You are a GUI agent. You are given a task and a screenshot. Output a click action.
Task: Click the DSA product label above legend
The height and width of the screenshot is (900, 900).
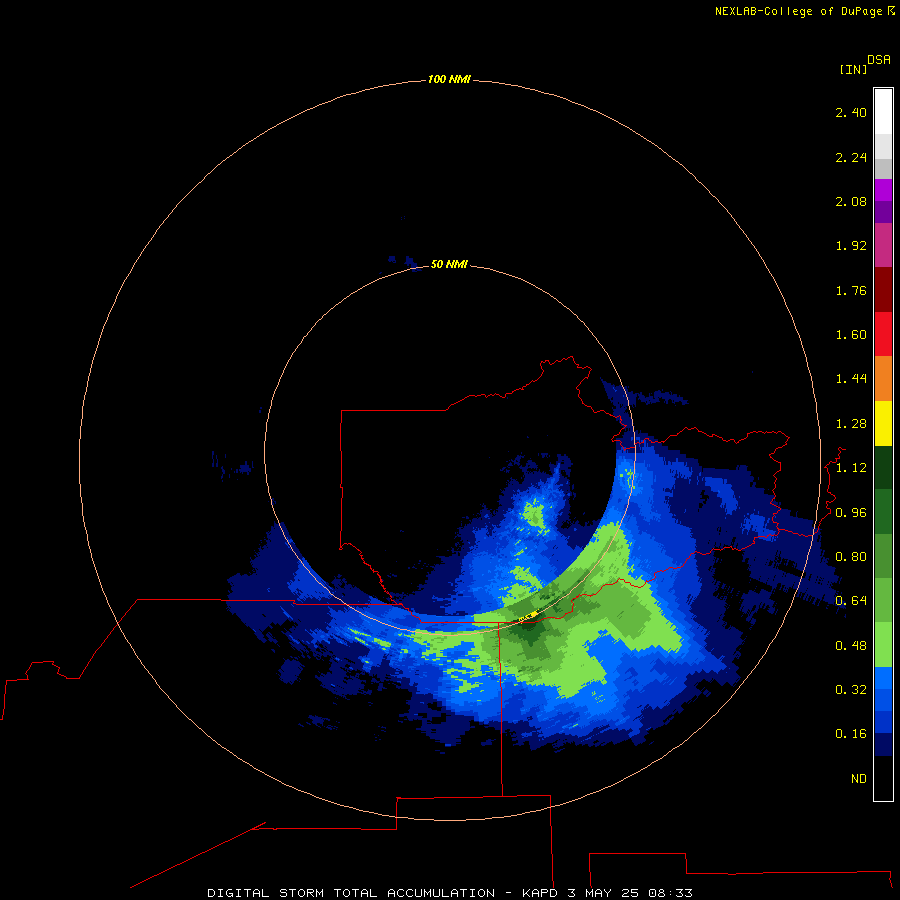[x=879, y=60]
